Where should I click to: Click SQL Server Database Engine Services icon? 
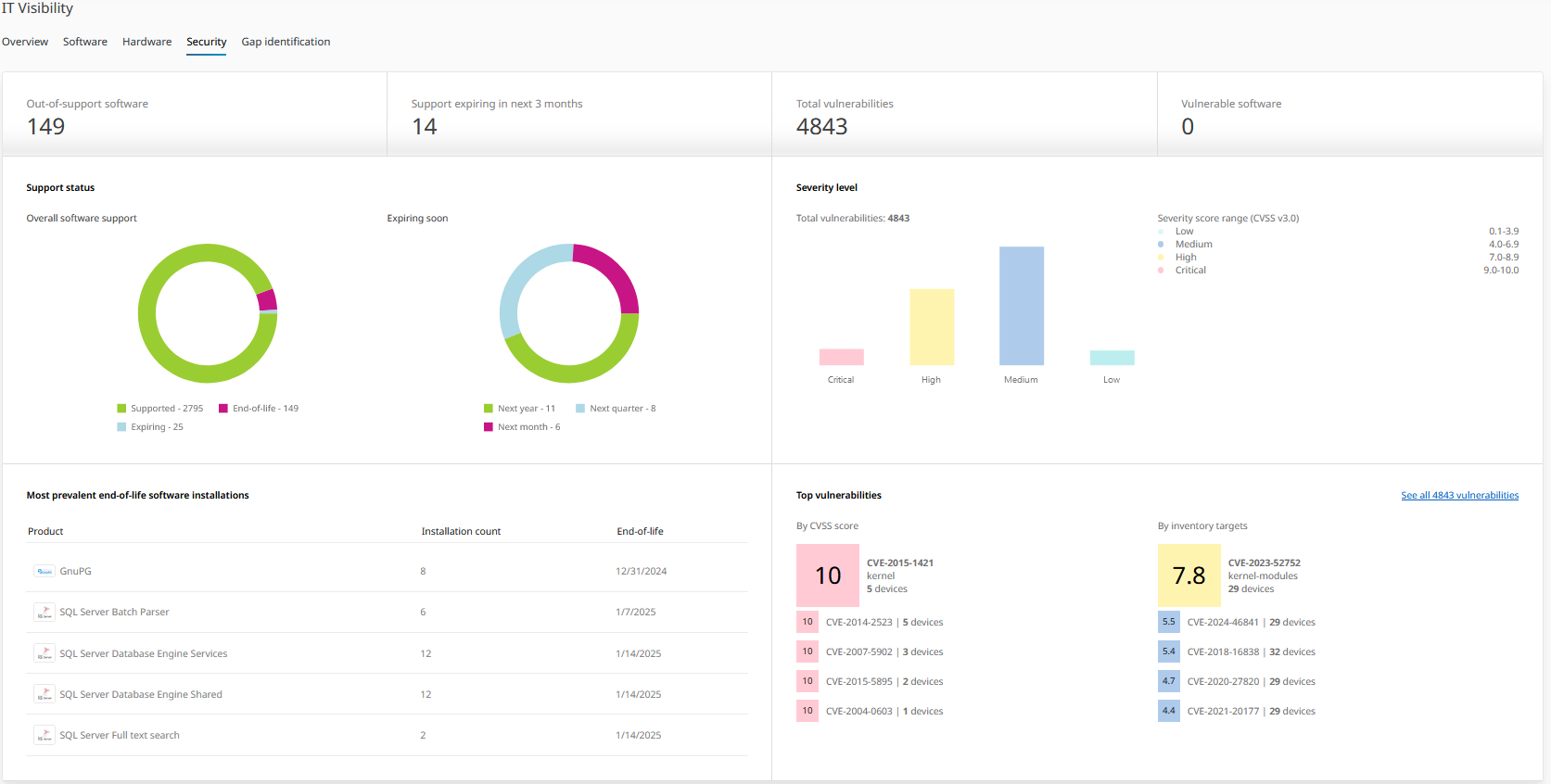(x=44, y=653)
